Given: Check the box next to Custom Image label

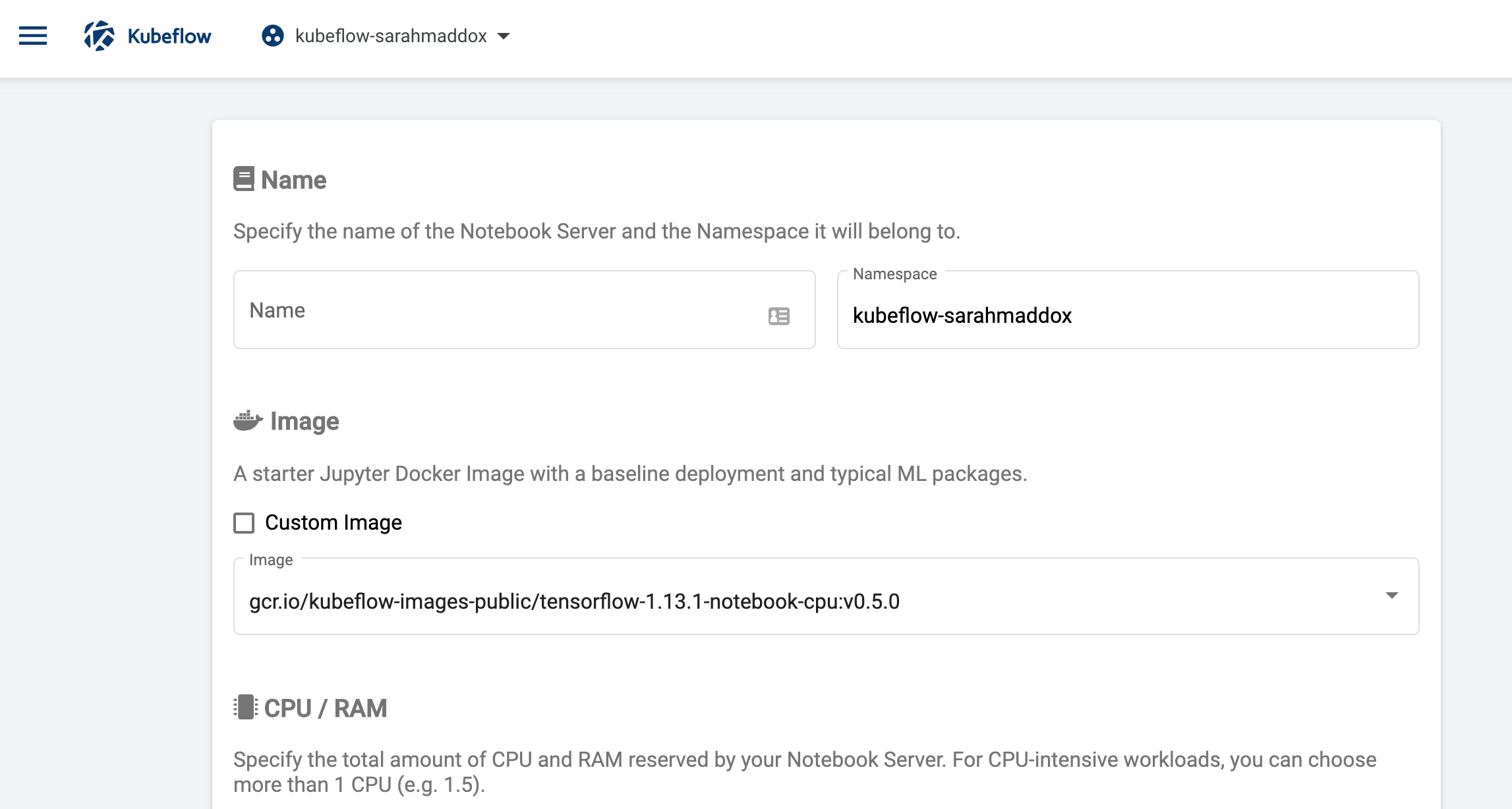Looking at the screenshot, I should coord(243,523).
